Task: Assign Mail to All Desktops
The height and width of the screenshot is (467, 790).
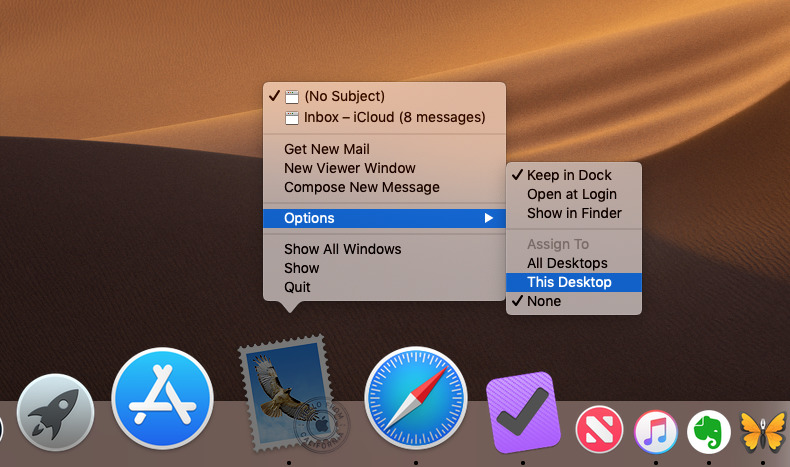Action: [x=574, y=263]
